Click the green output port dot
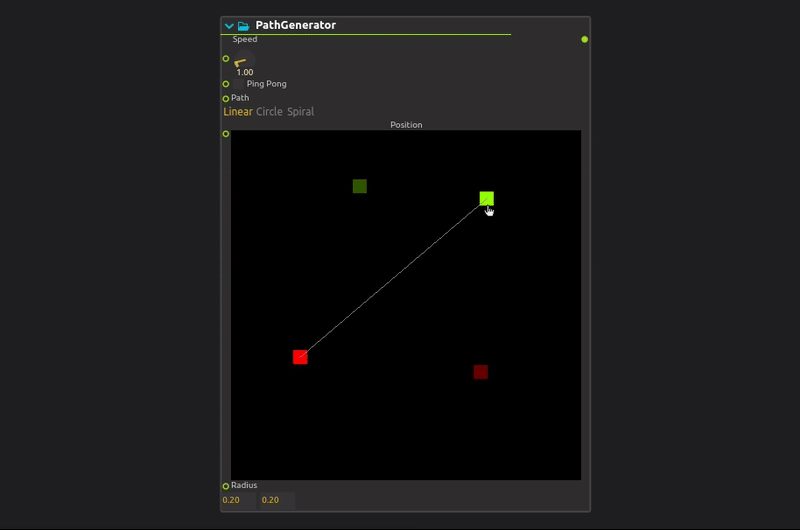Screen dimensions: 800x530 coord(585,39)
